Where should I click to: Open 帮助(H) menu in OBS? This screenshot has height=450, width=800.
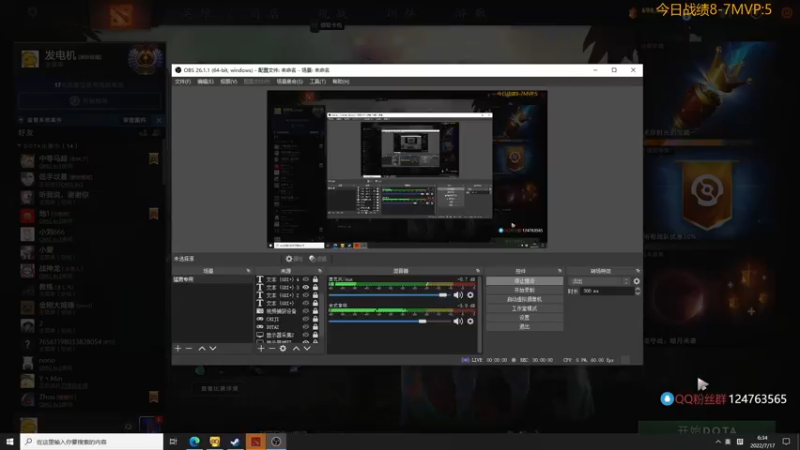pyautogui.click(x=341, y=82)
